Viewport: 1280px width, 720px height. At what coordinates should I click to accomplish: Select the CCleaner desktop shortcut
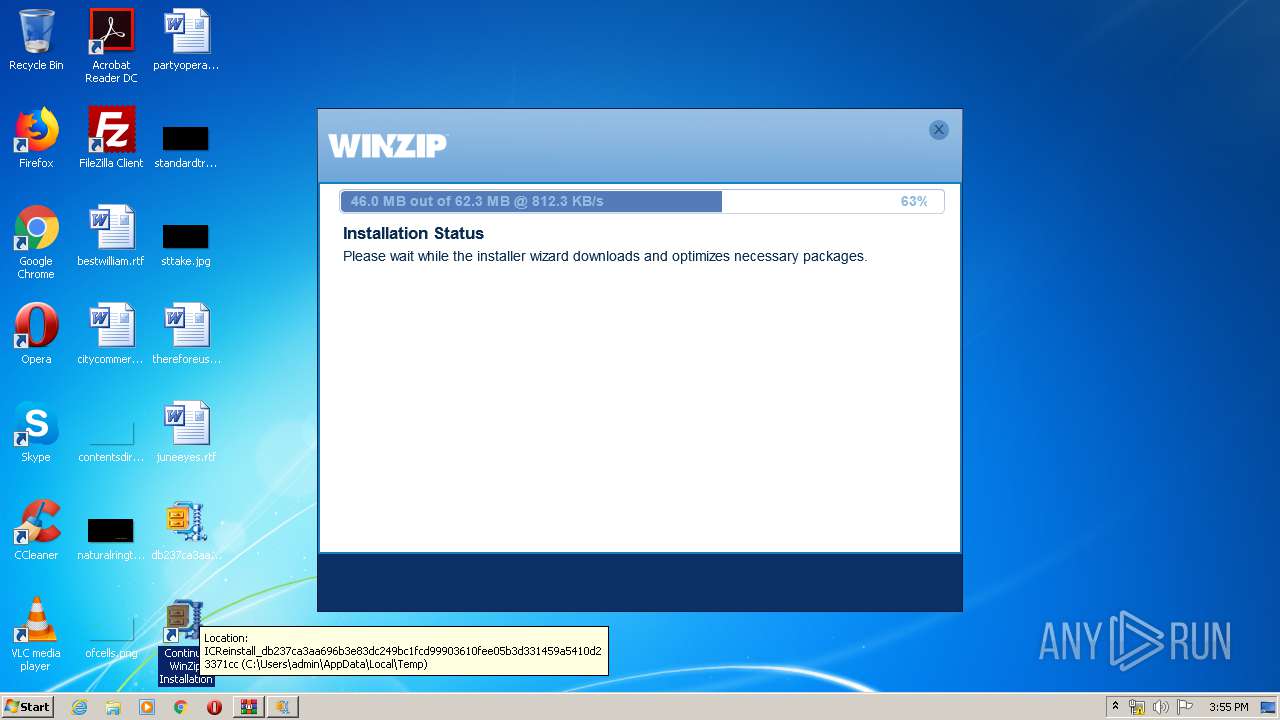pyautogui.click(x=36, y=530)
